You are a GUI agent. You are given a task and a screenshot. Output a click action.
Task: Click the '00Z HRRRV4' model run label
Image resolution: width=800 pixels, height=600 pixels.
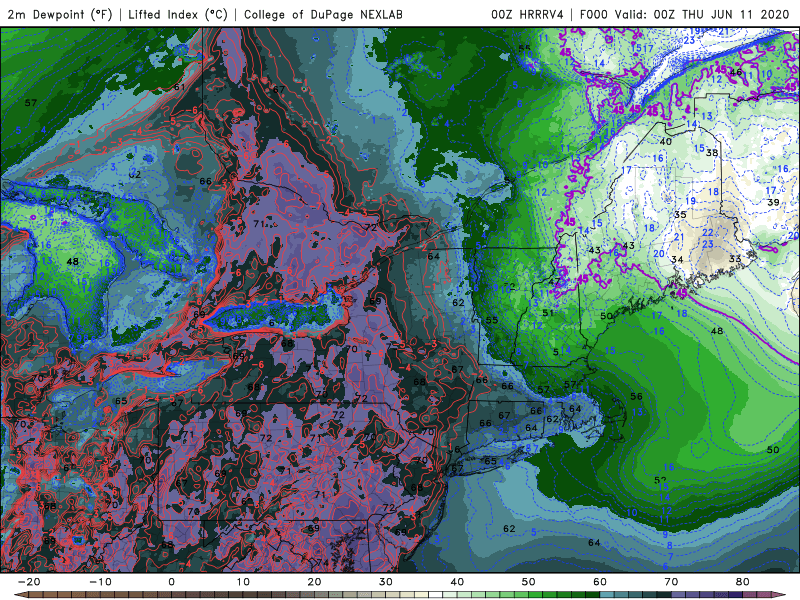click(x=528, y=14)
